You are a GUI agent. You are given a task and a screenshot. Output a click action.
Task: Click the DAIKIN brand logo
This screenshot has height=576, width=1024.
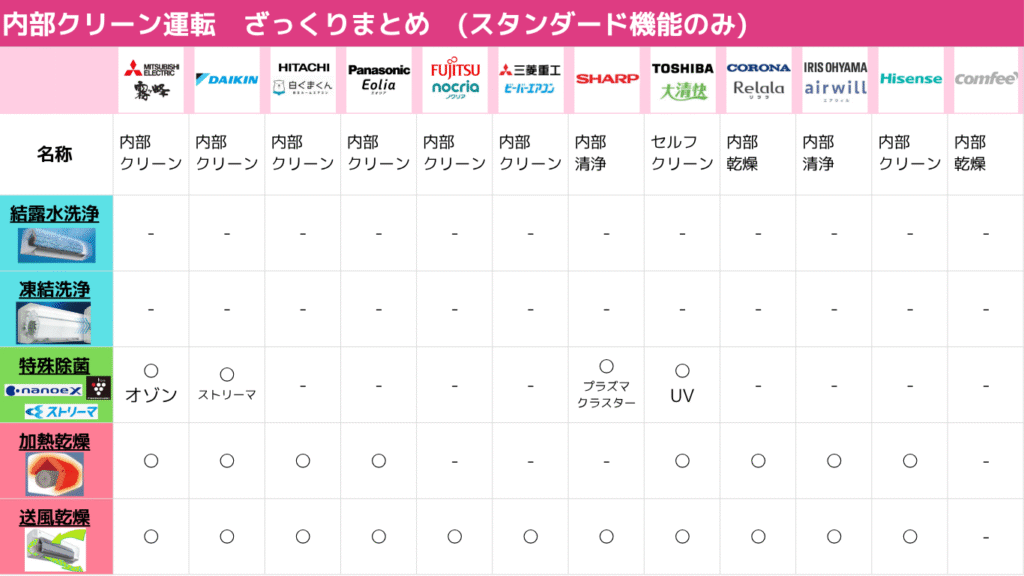click(227, 80)
